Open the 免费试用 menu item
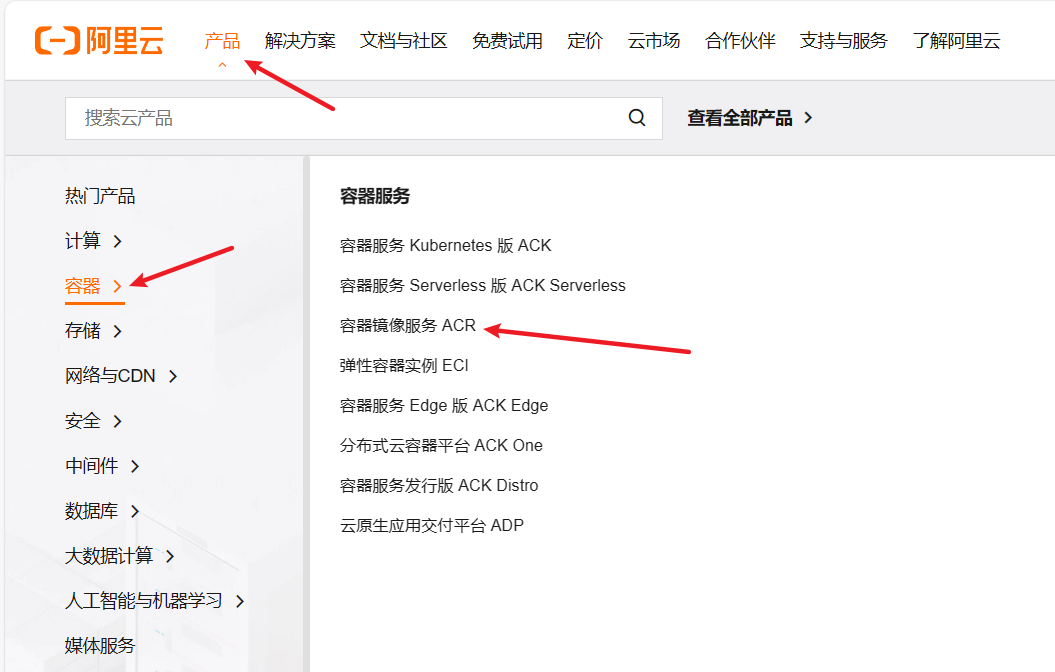The width and height of the screenshot is (1055, 672). pos(507,40)
